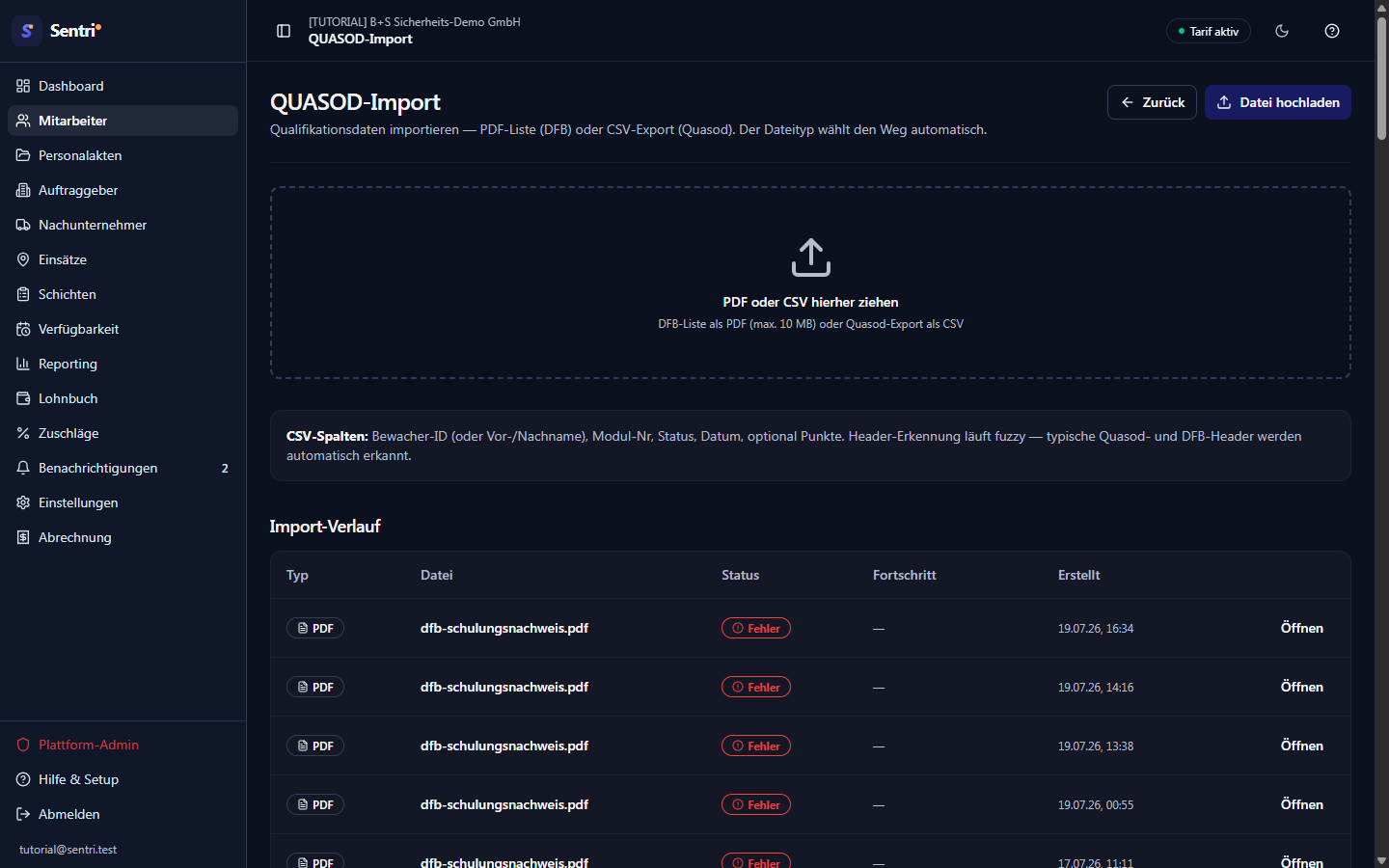1389x868 pixels.
Task: Click the Plattform-Admin shield icon
Action: point(23,745)
